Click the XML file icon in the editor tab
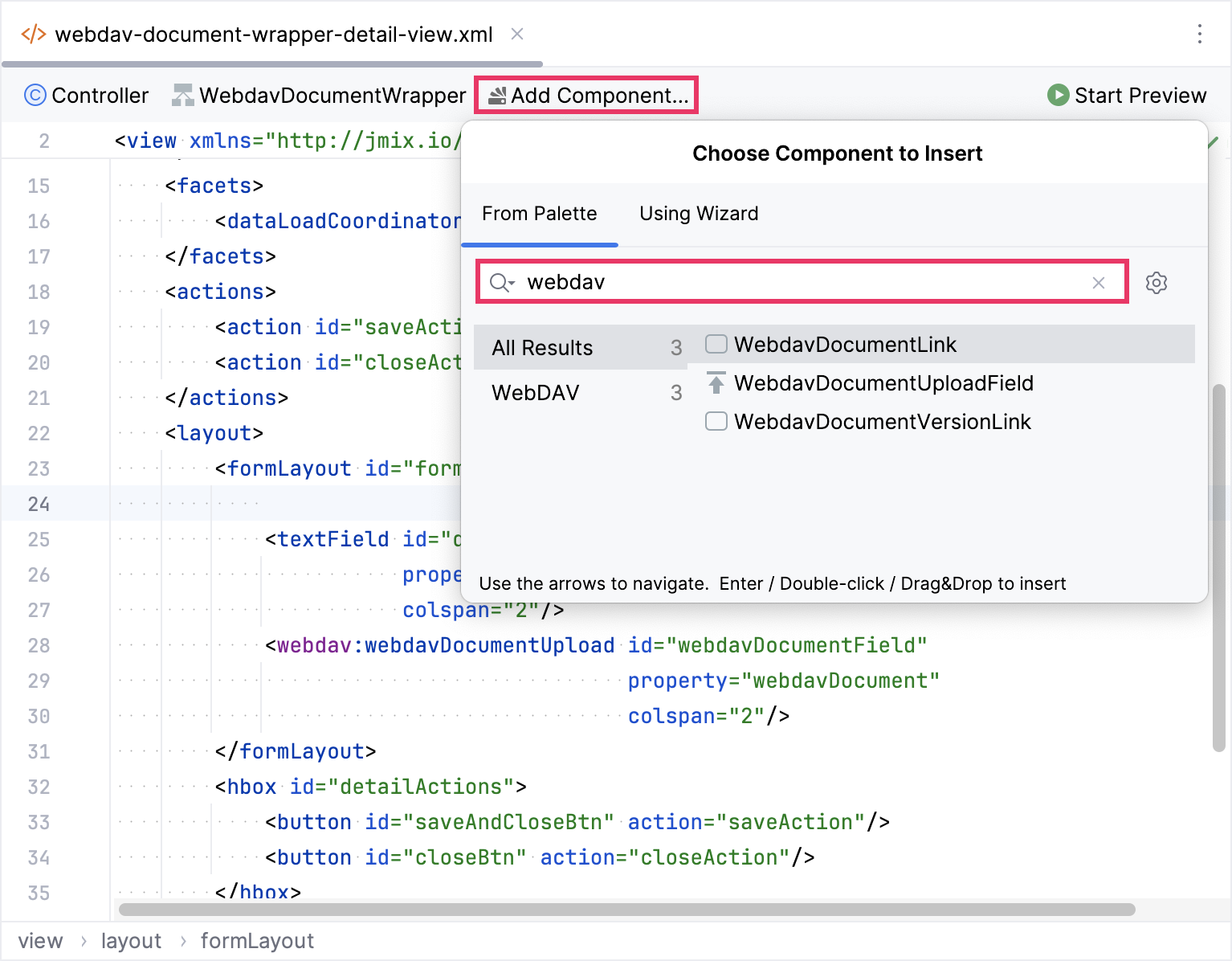1232x961 pixels. coord(32,34)
